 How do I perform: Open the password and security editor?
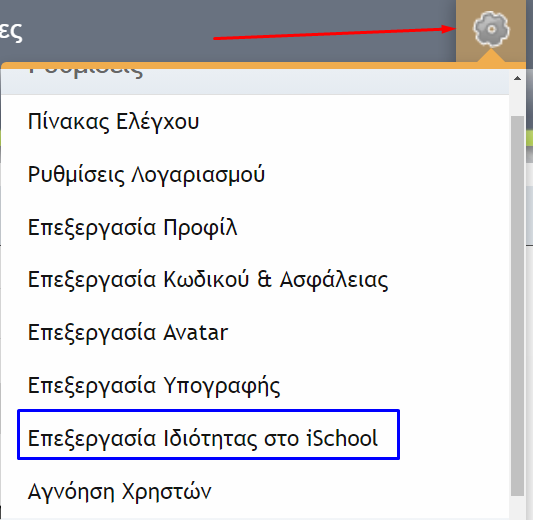coord(208,280)
